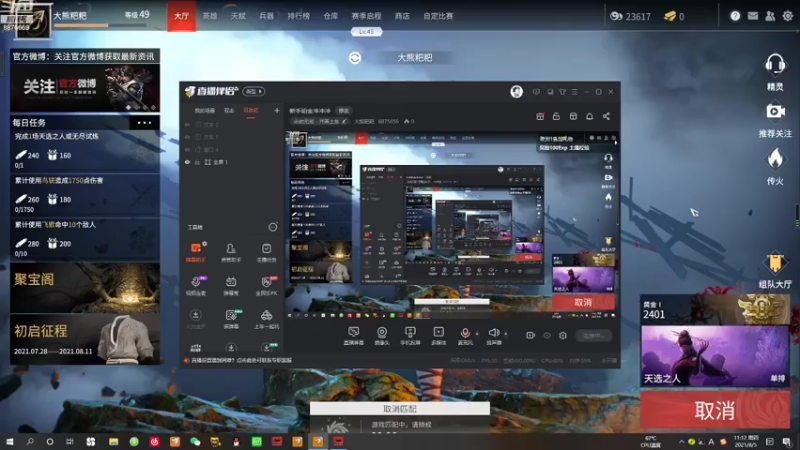Open 视频连麦 tool icon
800x450 pixels.
click(x=195, y=285)
